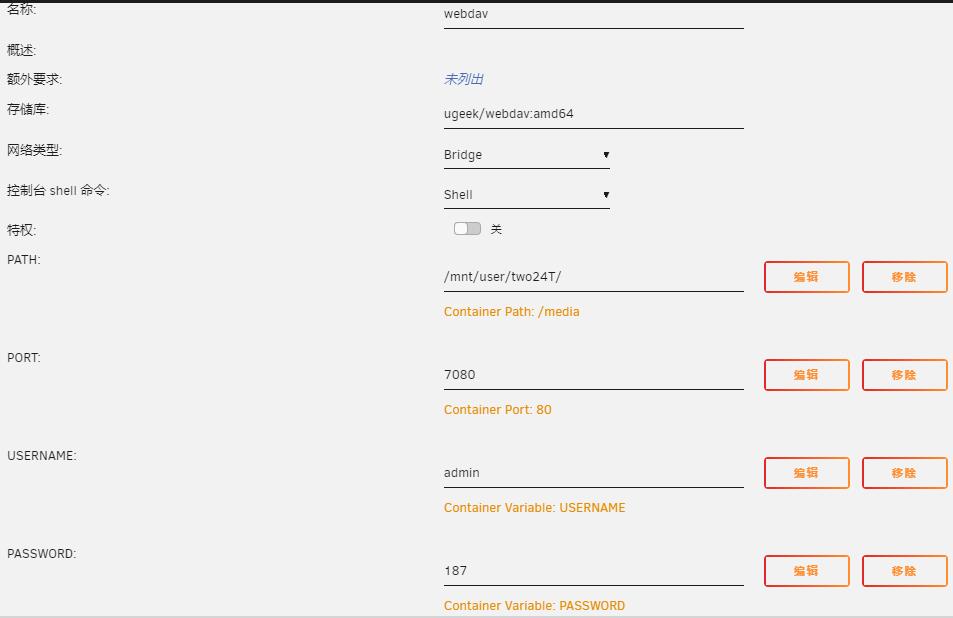Edit the PASSWORD variable via 编辑
The width and height of the screenshot is (953, 618).
coord(807,571)
